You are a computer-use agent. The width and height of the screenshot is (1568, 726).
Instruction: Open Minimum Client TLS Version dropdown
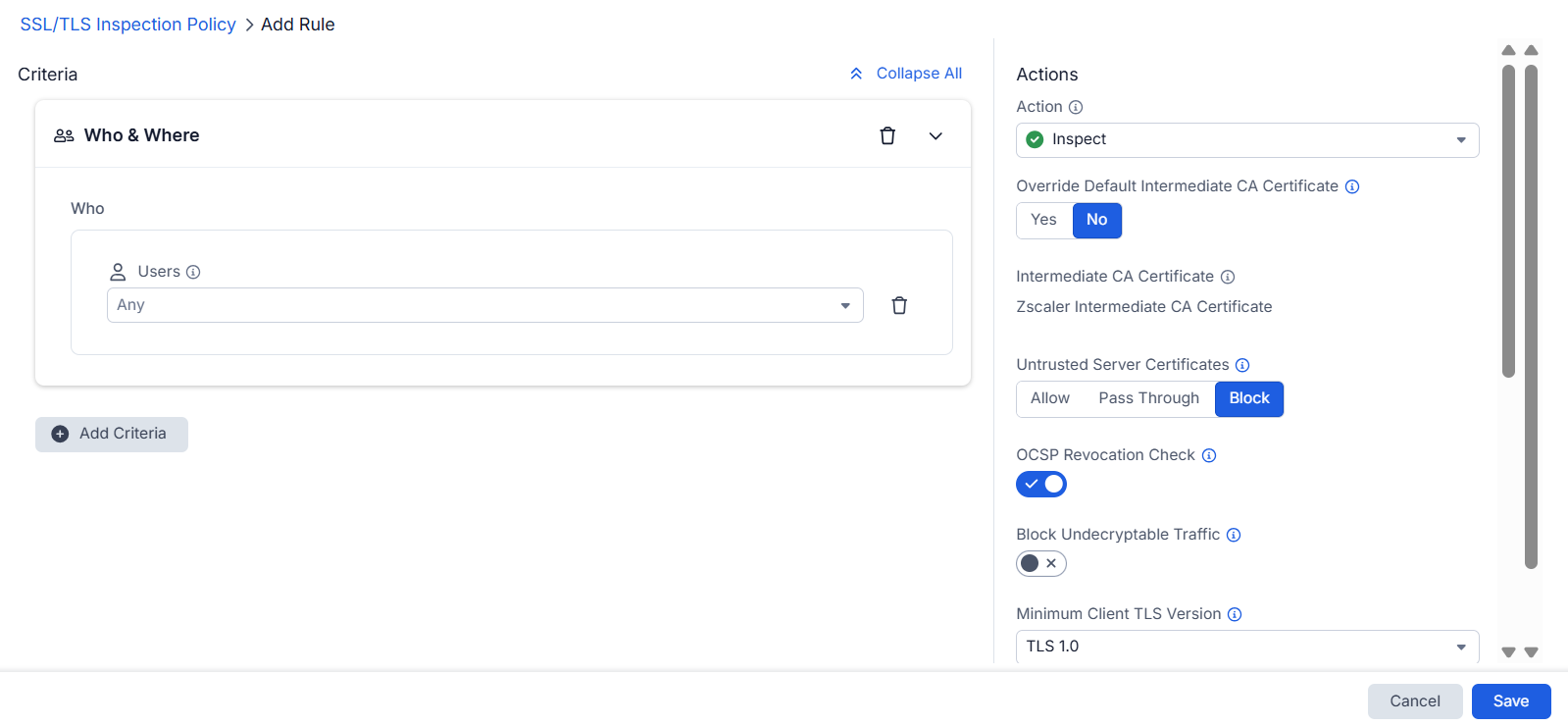pos(1247,647)
